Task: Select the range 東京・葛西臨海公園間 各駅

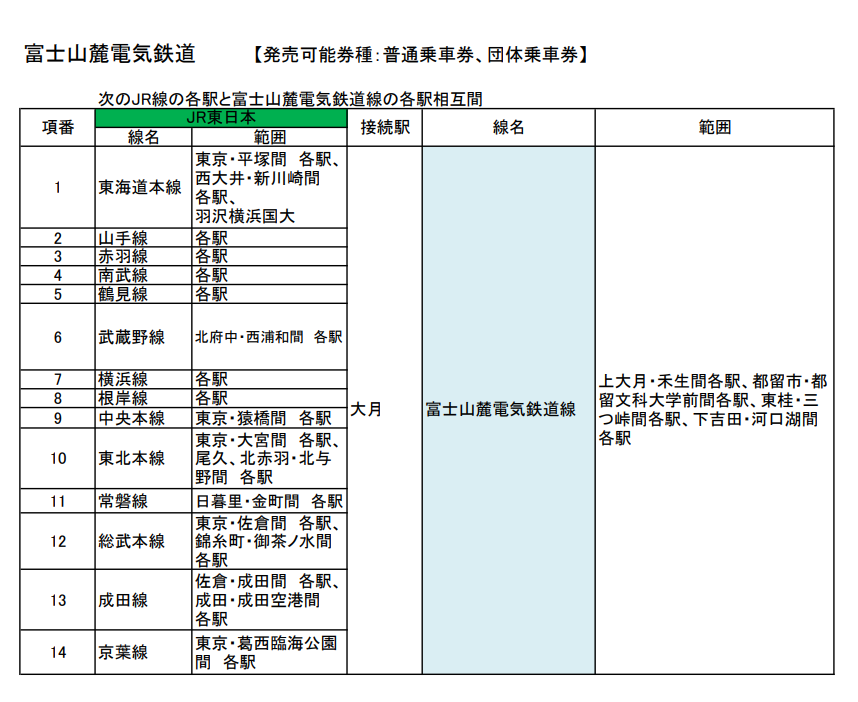Action: (269, 652)
